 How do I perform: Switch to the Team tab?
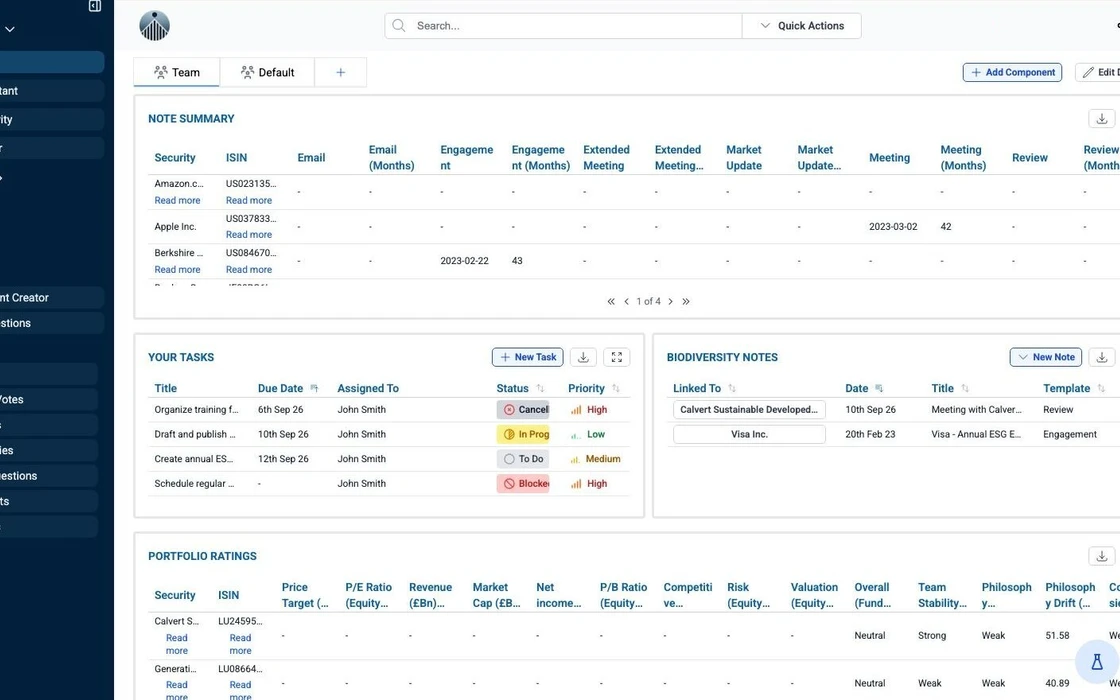tap(176, 72)
